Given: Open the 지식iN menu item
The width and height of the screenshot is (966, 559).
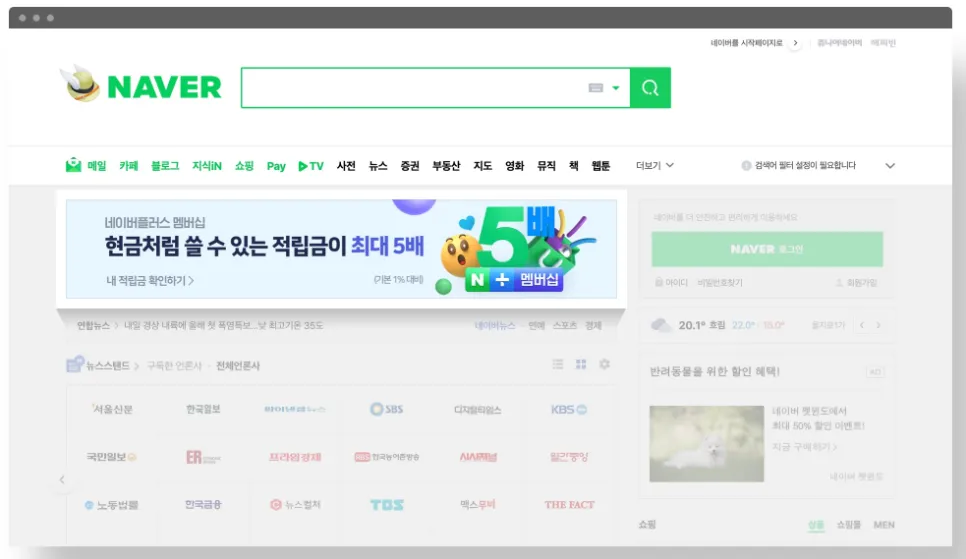Looking at the screenshot, I should click(206, 166).
